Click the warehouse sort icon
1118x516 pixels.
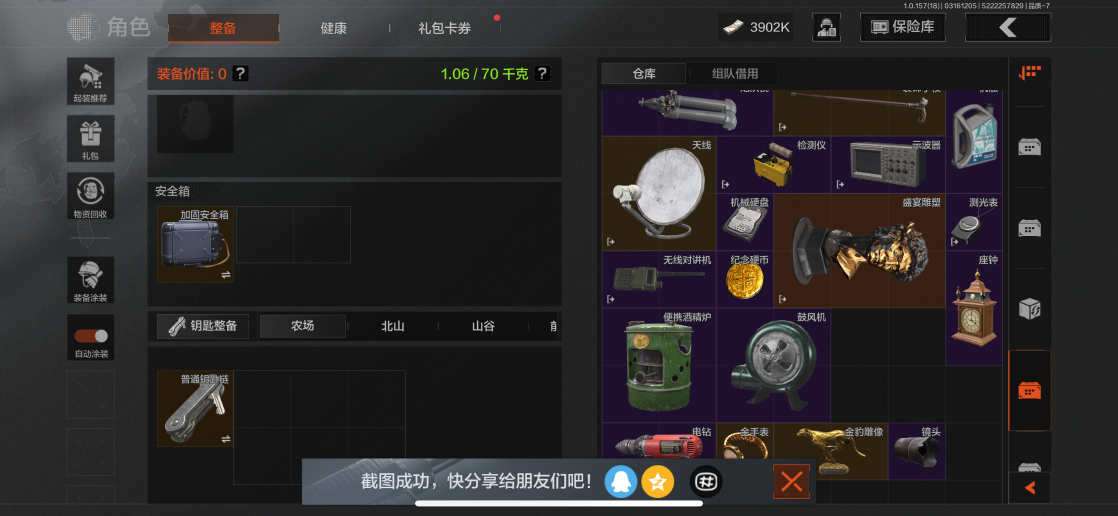pyautogui.click(x=1030, y=73)
